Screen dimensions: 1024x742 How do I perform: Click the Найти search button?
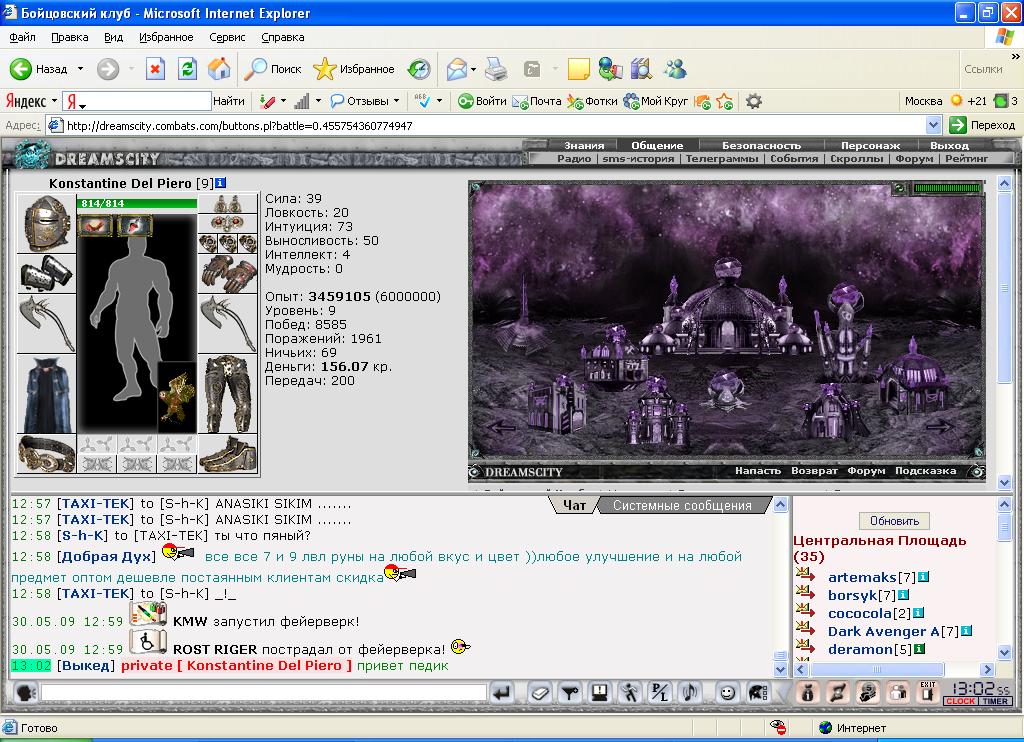229,101
